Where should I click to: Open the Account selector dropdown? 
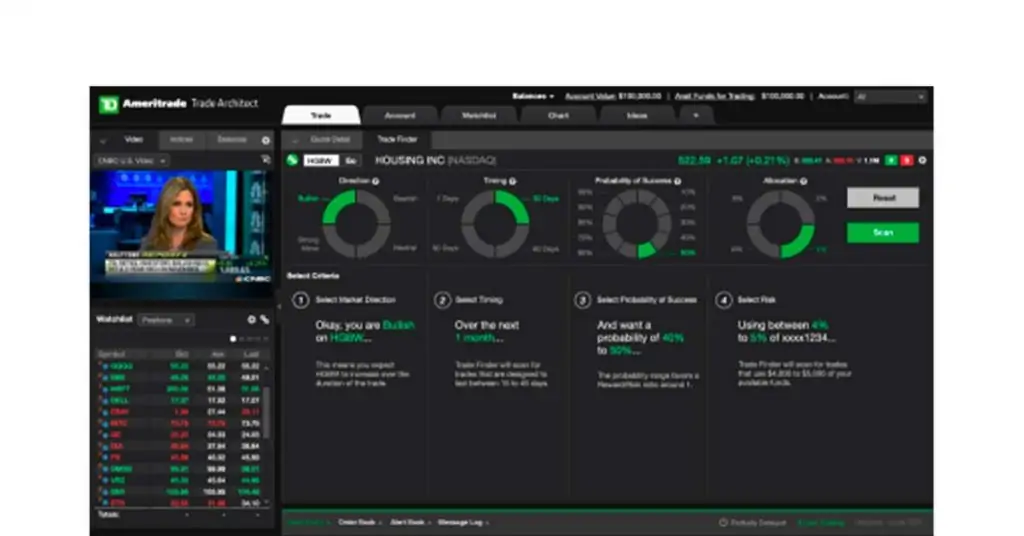(x=891, y=97)
